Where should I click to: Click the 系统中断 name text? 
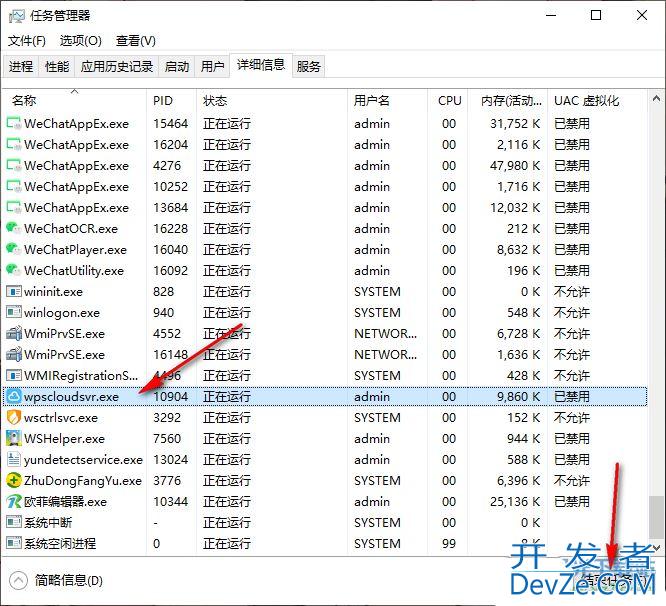(48, 523)
